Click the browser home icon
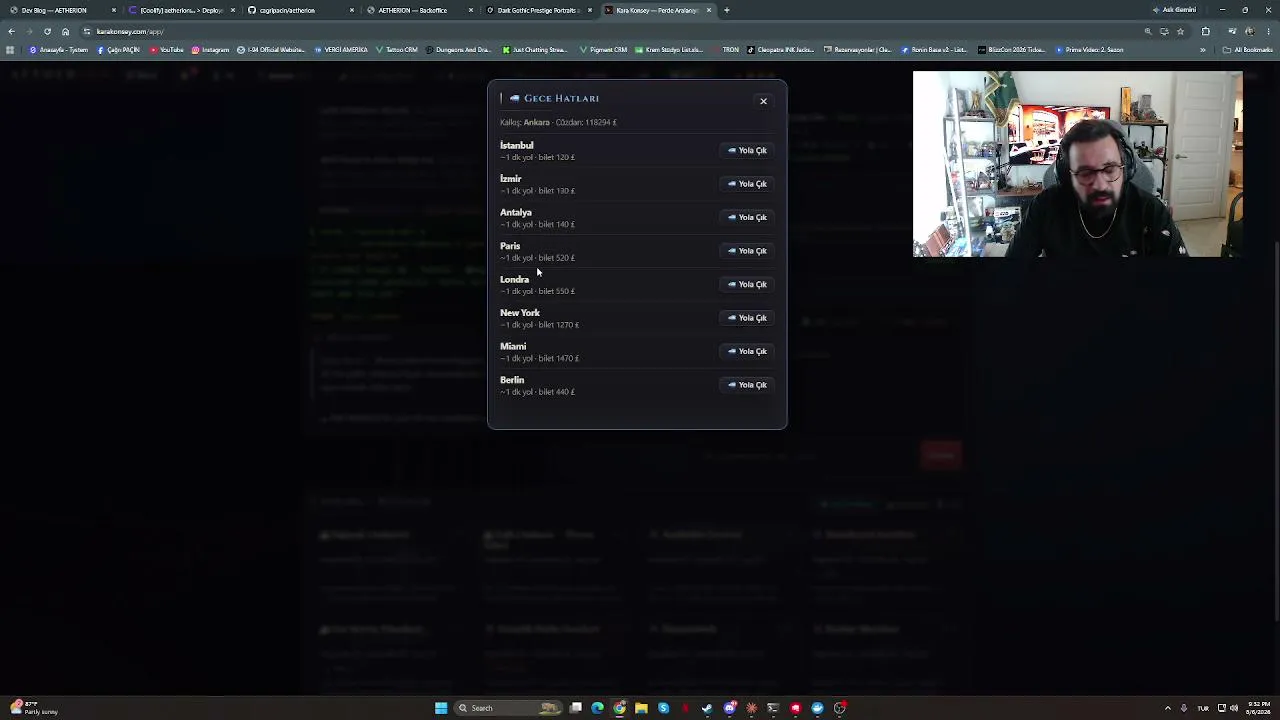 [65, 31]
